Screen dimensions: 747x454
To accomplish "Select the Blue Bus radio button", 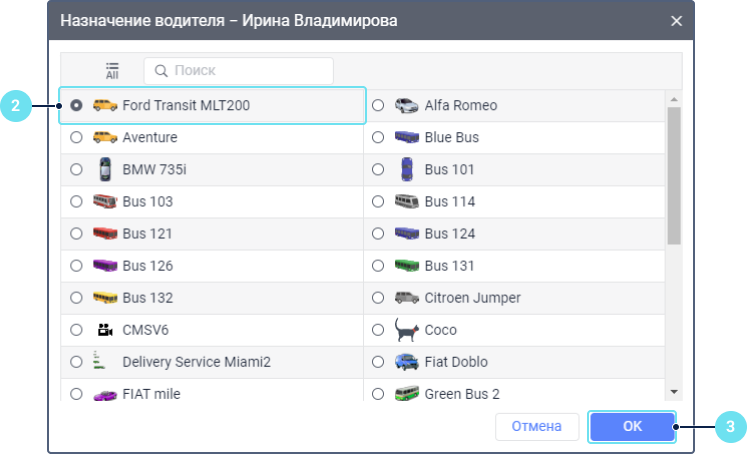I will (378, 137).
